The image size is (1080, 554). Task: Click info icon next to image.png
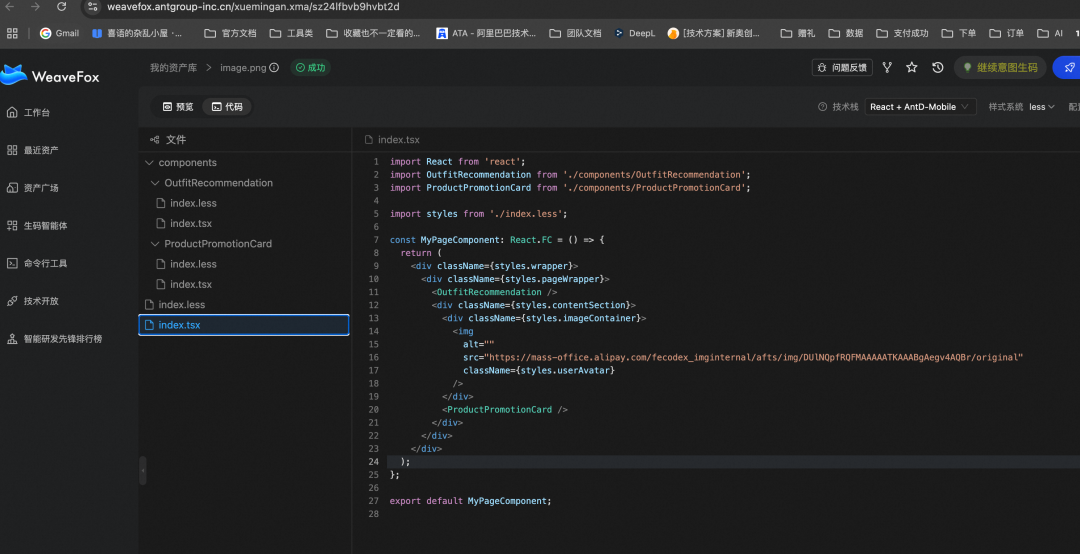click(x=274, y=68)
